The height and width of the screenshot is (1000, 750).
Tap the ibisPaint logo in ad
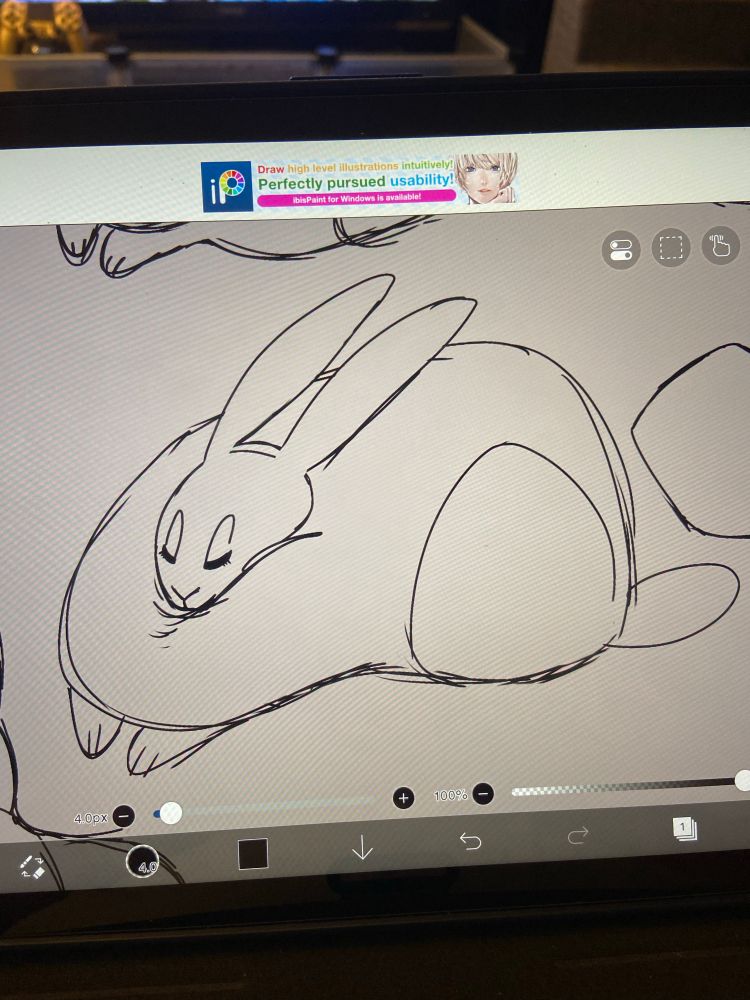pos(227,186)
